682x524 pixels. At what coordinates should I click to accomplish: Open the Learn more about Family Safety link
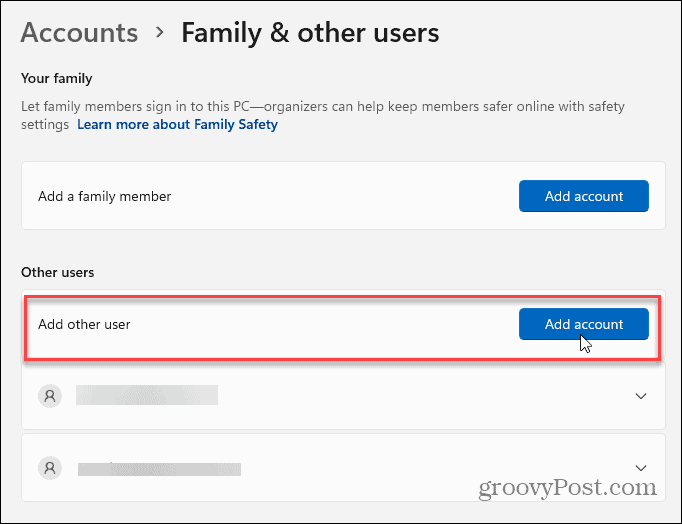point(177,125)
